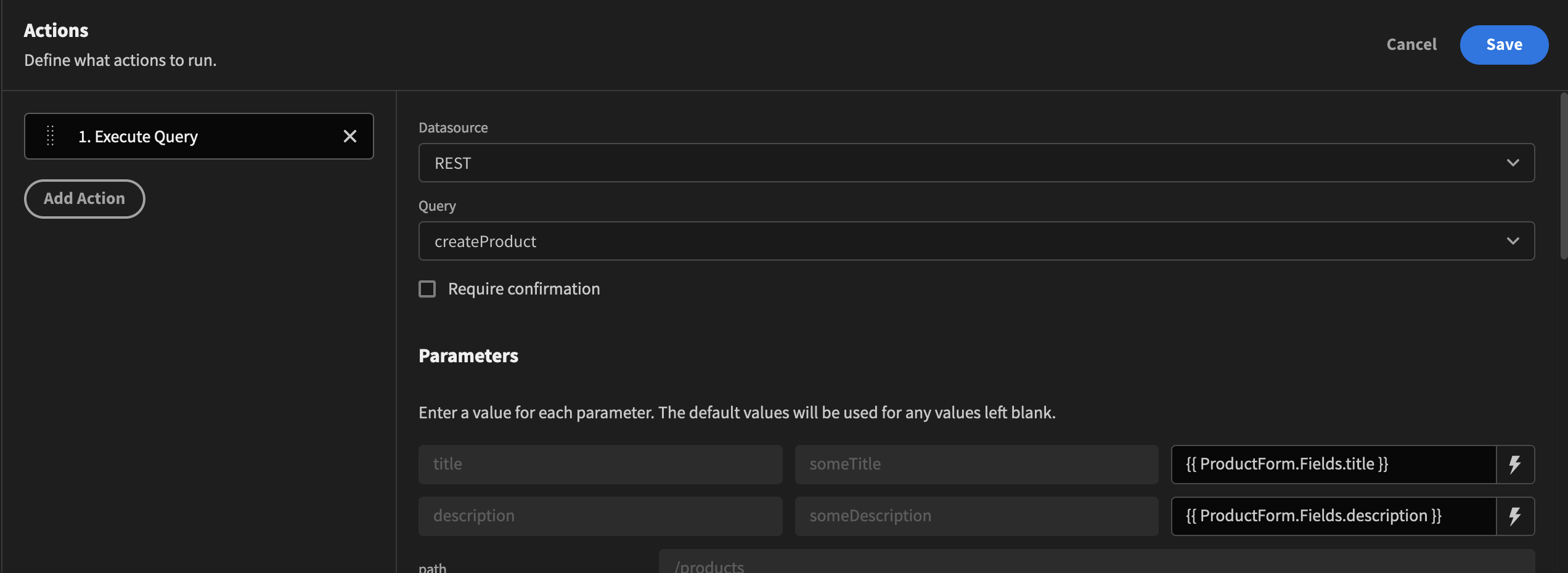Click the someDescription value field
The height and width of the screenshot is (573, 1568).
975,516
